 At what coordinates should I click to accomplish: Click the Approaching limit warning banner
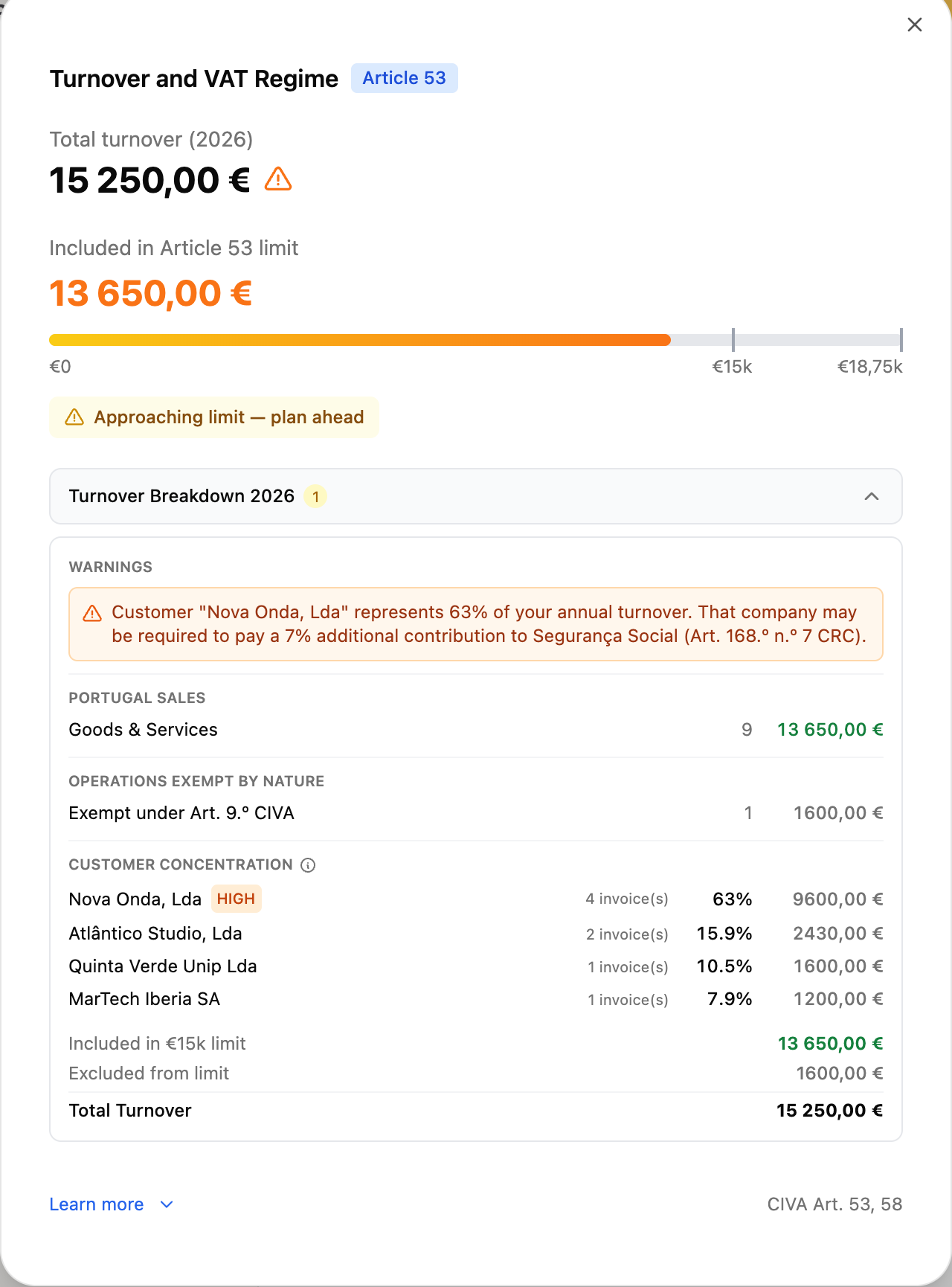(214, 417)
